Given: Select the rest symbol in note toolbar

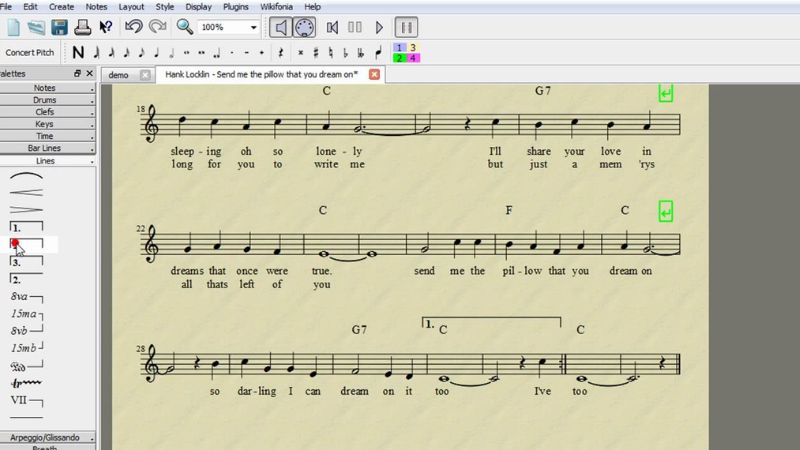Looking at the screenshot, I should [280, 53].
